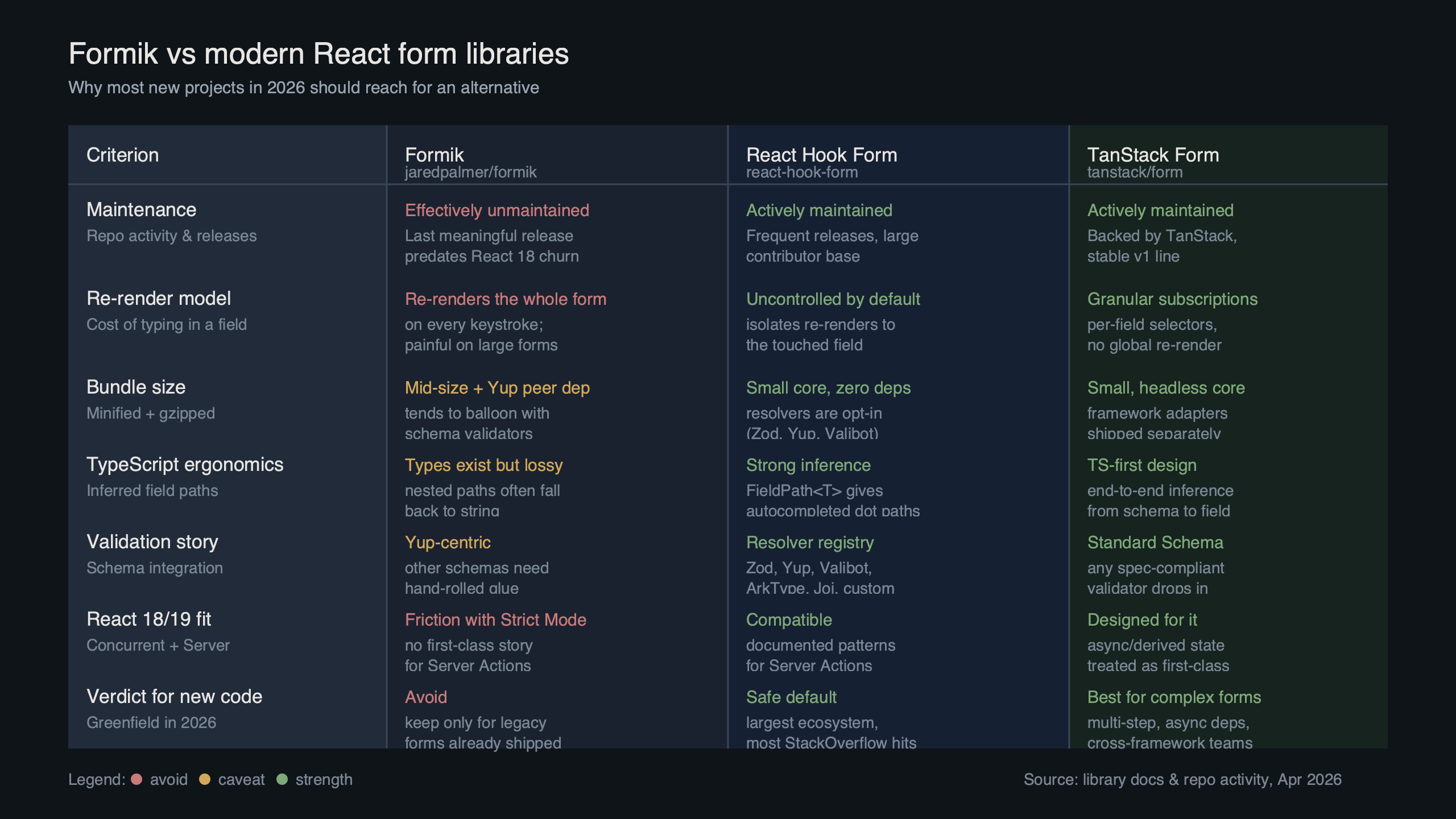1456x819 pixels.
Task: Click the red avoid legend dot
Action: [x=136, y=779]
